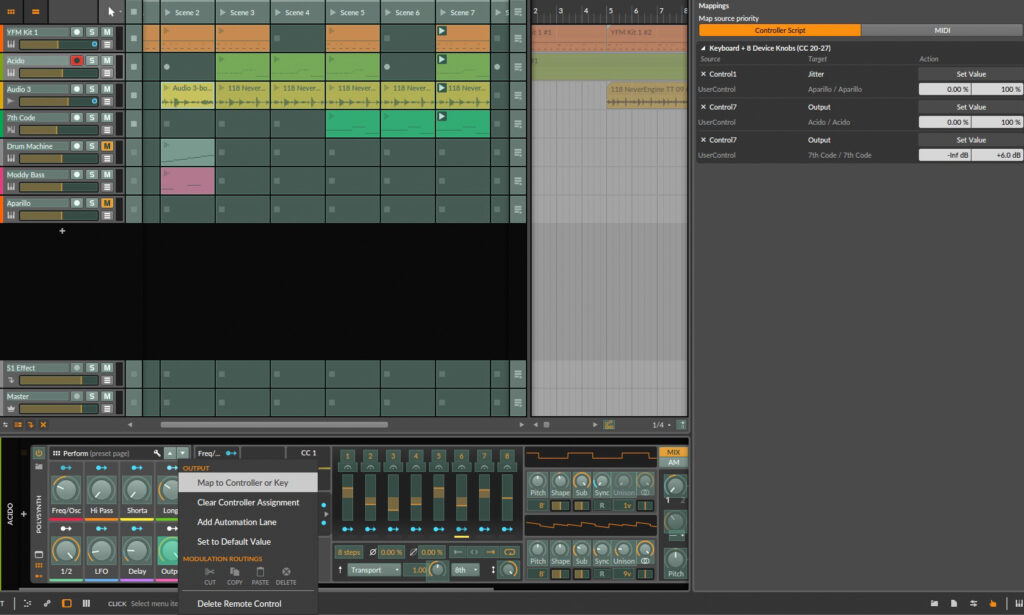The width and height of the screenshot is (1024, 615).
Task: Click the wrench icon beside Perform preset page
Action: coord(157,453)
